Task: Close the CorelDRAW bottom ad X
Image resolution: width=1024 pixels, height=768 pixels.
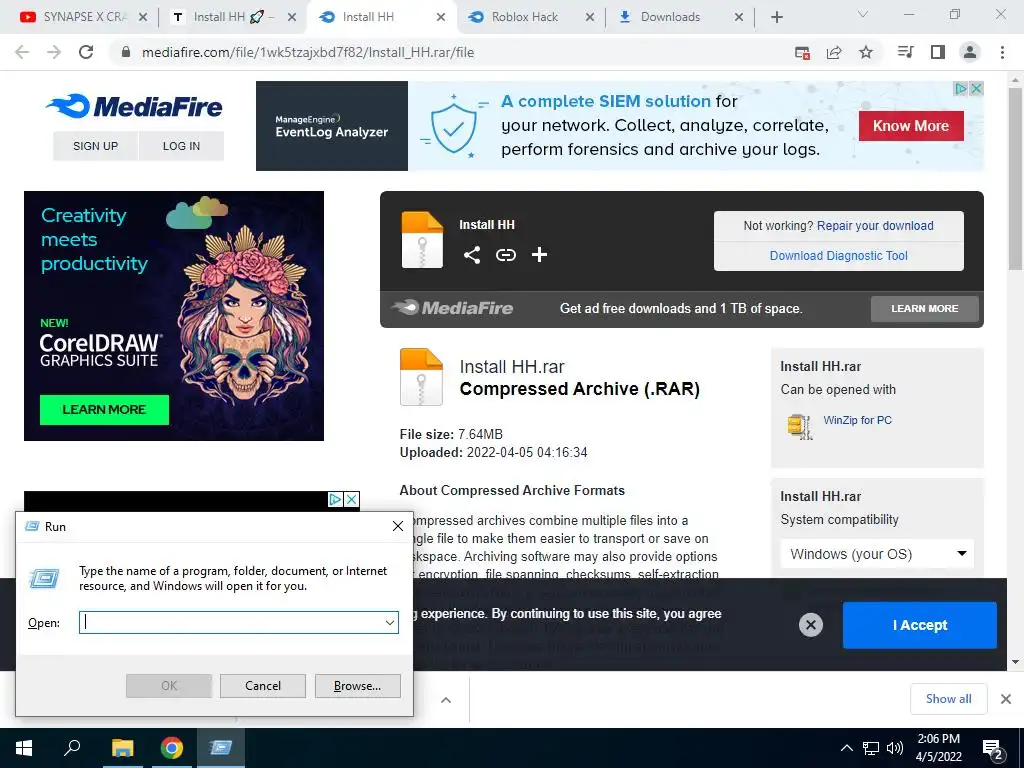Action: click(351, 500)
